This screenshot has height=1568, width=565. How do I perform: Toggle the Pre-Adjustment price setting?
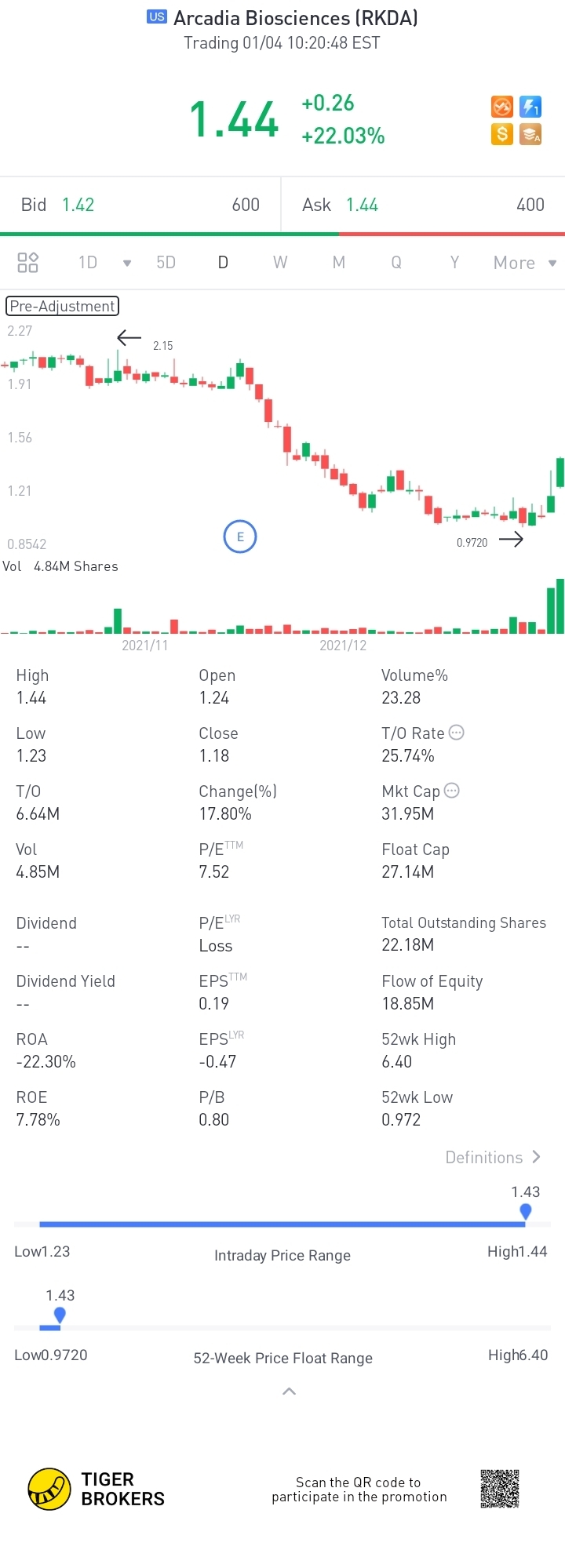[x=62, y=306]
